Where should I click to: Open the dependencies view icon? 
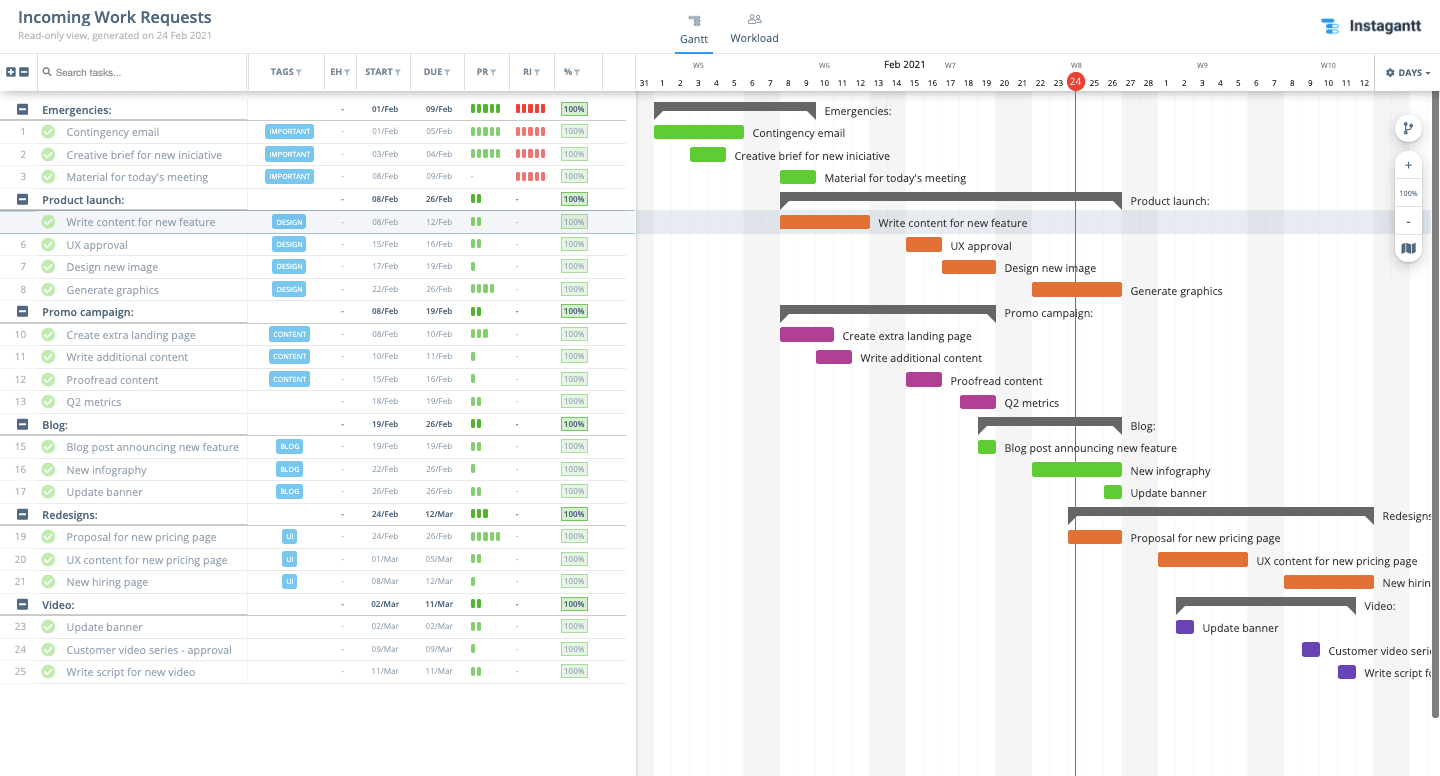(x=1408, y=128)
